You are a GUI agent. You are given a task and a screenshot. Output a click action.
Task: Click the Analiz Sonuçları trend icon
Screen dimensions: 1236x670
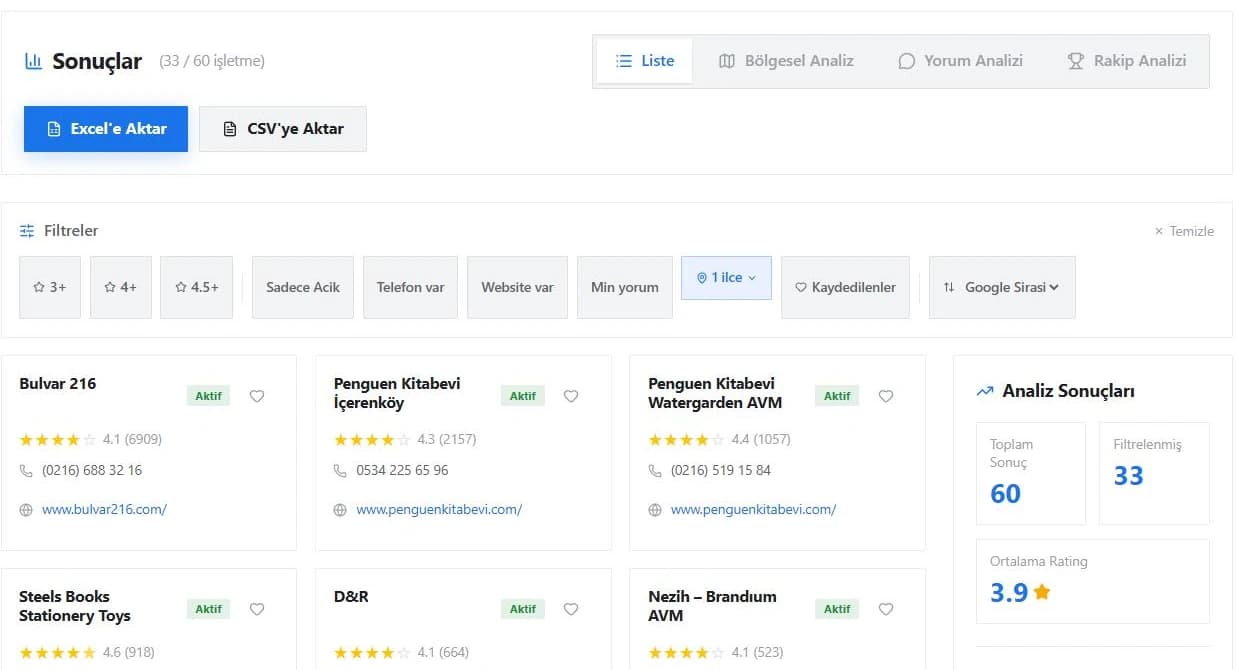(x=985, y=392)
